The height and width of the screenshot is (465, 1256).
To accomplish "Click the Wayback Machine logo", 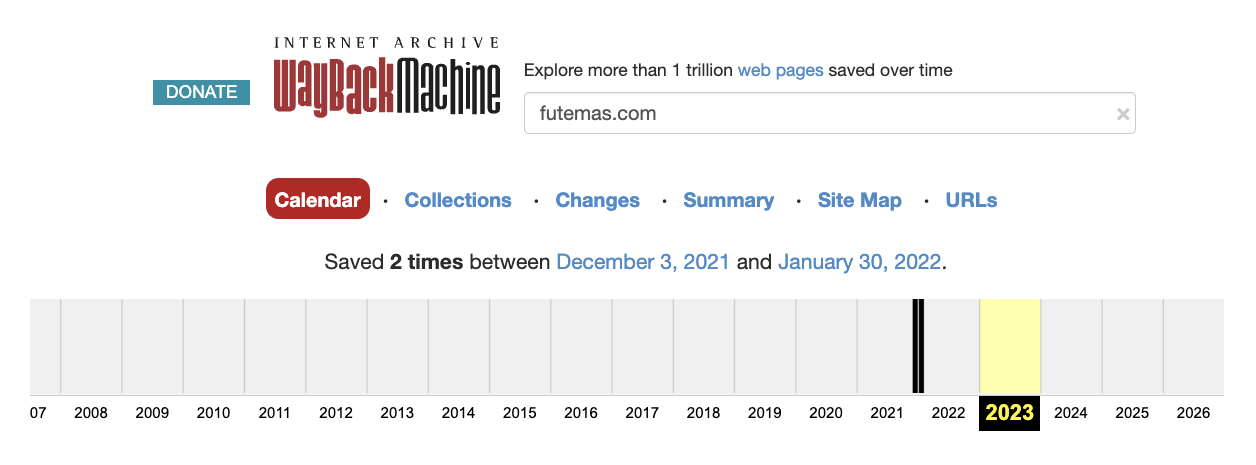I will 386,78.
